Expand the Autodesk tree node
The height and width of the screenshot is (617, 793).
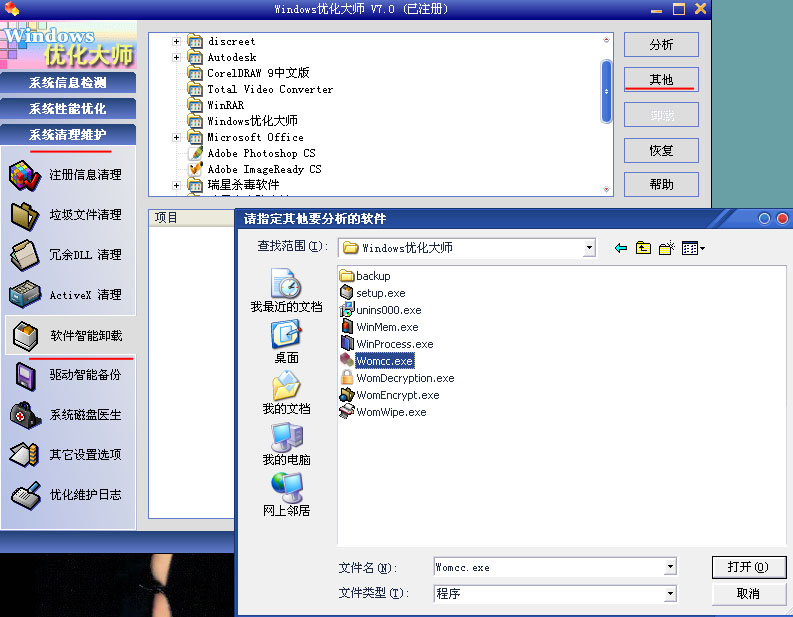(176, 57)
